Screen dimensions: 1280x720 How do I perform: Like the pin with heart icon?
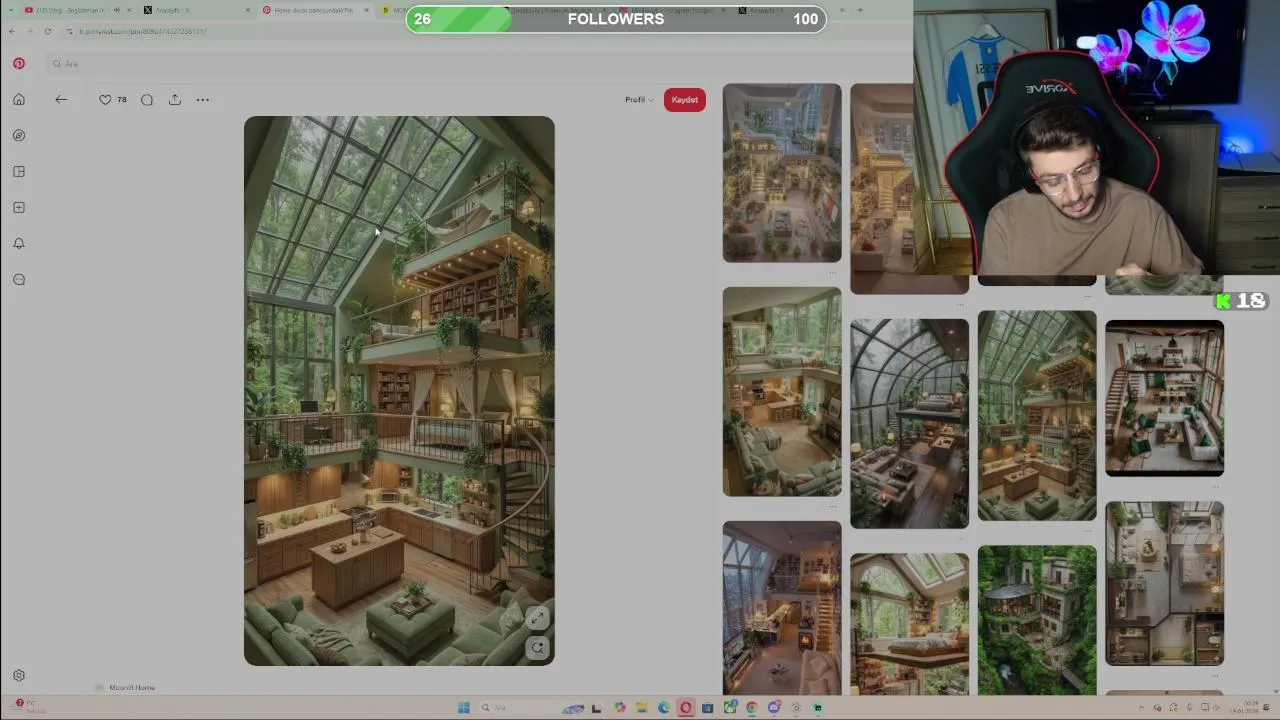pyautogui.click(x=105, y=99)
